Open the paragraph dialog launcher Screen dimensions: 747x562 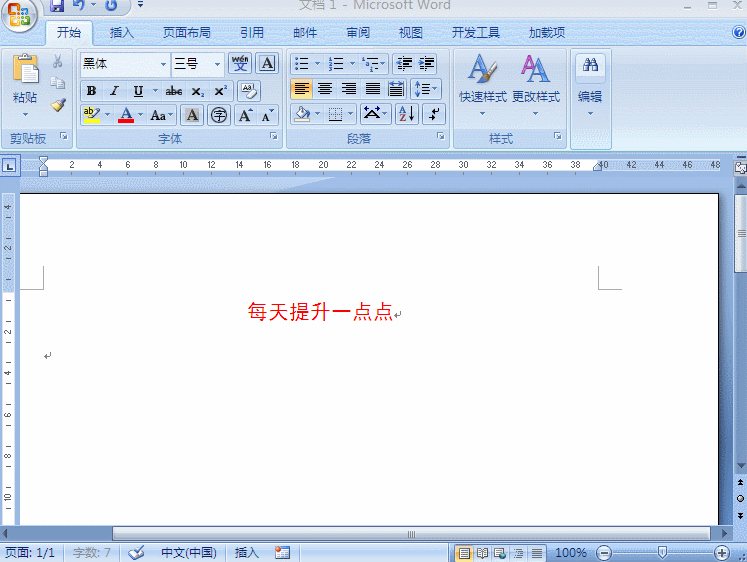[441, 136]
